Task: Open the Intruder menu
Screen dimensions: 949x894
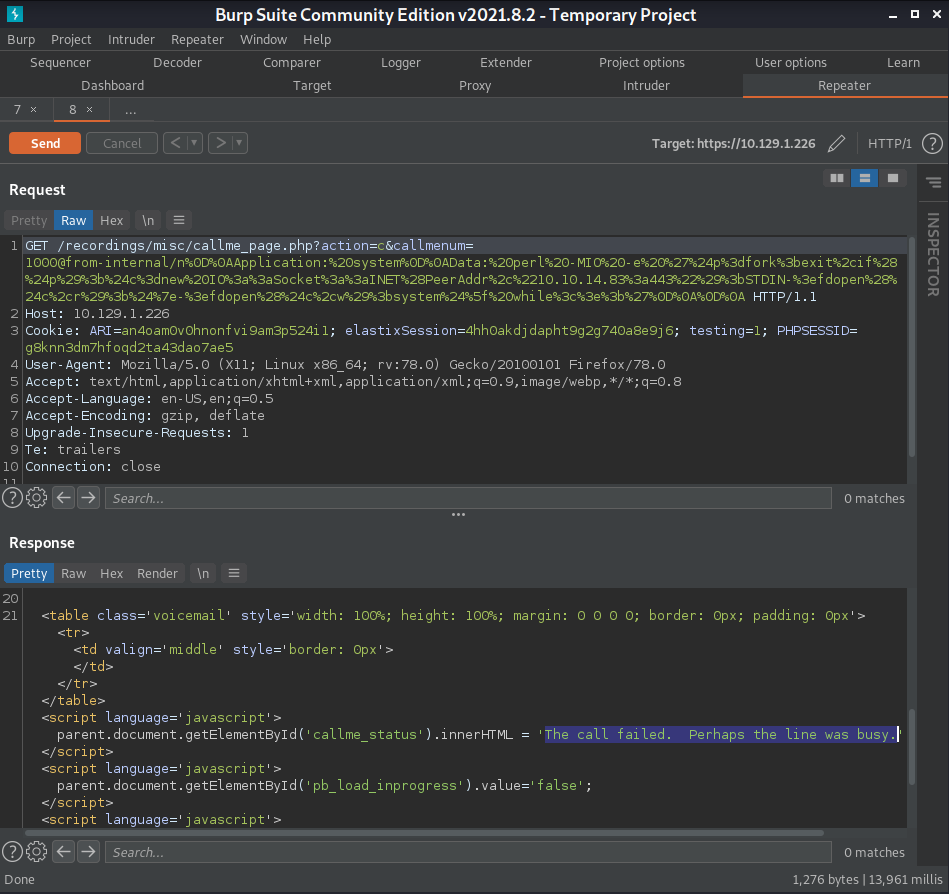Action: tap(131, 39)
